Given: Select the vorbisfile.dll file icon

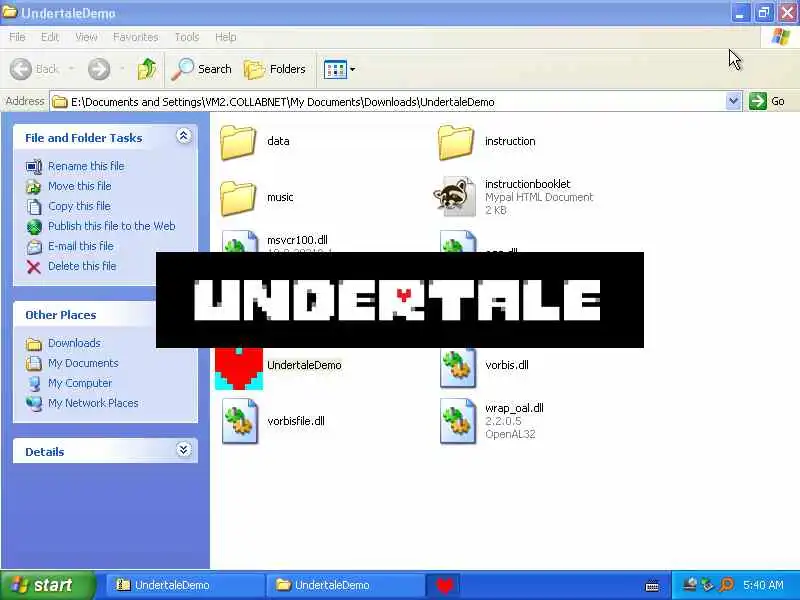Looking at the screenshot, I should click(240, 421).
